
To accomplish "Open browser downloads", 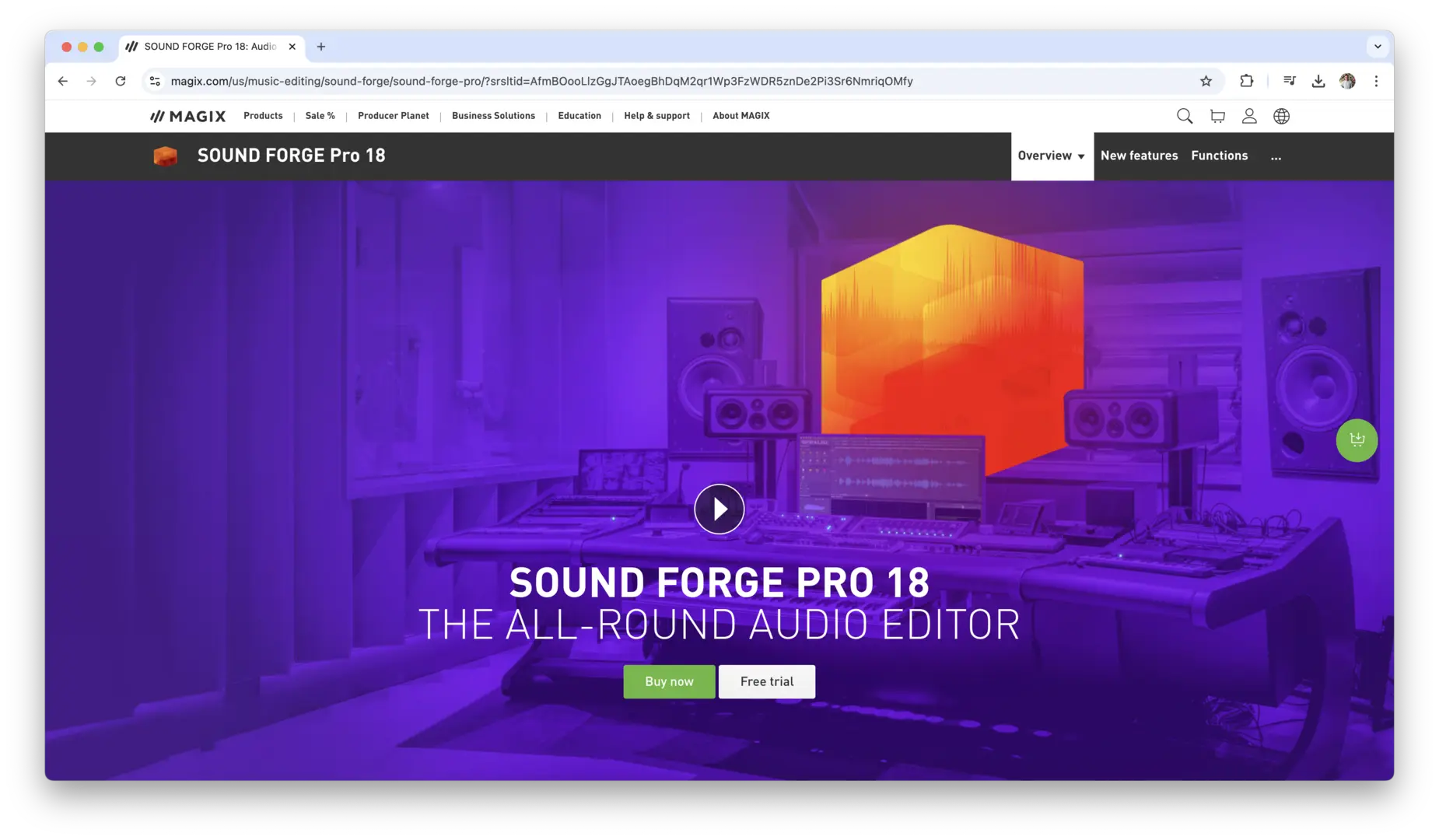I will tap(1318, 81).
